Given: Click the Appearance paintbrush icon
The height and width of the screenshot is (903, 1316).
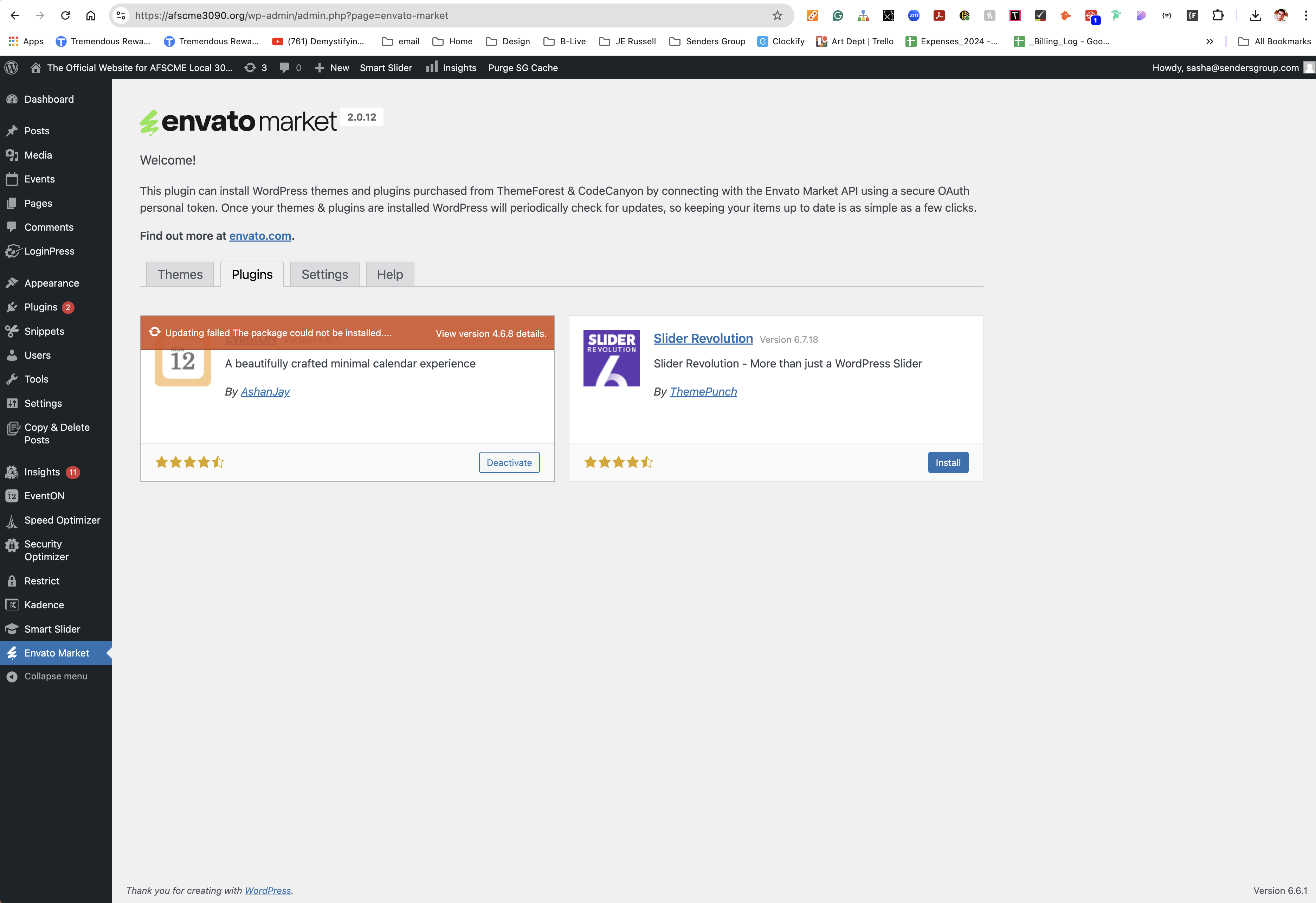Looking at the screenshot, I should pyautogui.click(x=12, y=283).
